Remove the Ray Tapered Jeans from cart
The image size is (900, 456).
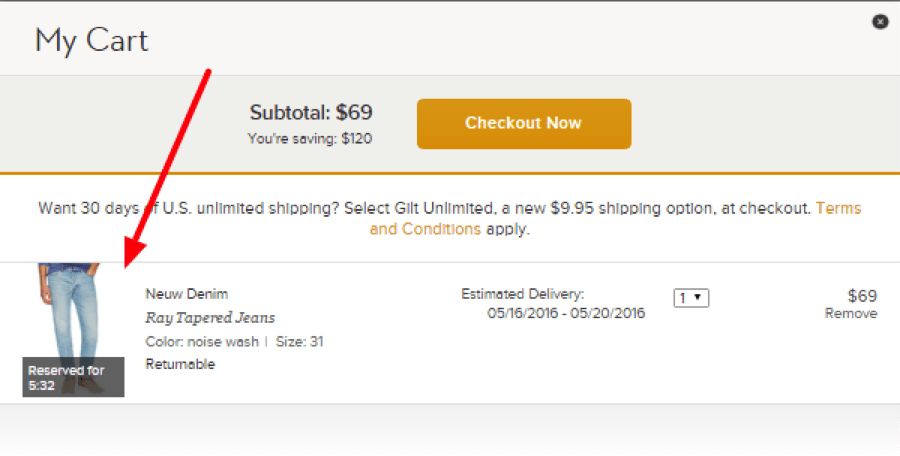pyautogui.click(x=851, y=314)
